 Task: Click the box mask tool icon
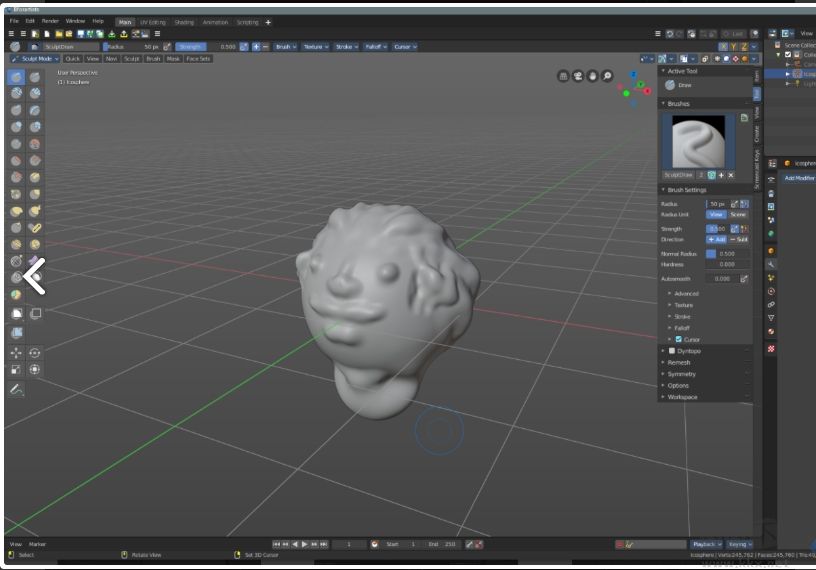tap(17, 313)
